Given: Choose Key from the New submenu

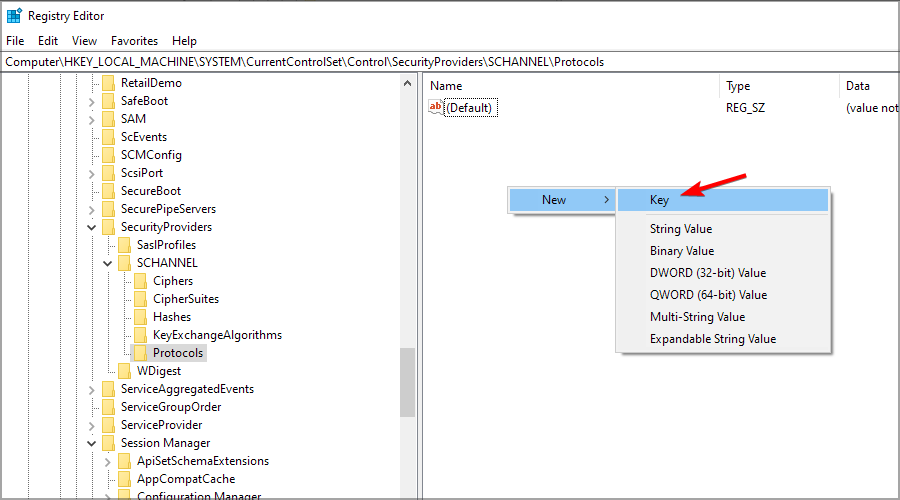Looking at the screenshot, I should click(723, 200).
